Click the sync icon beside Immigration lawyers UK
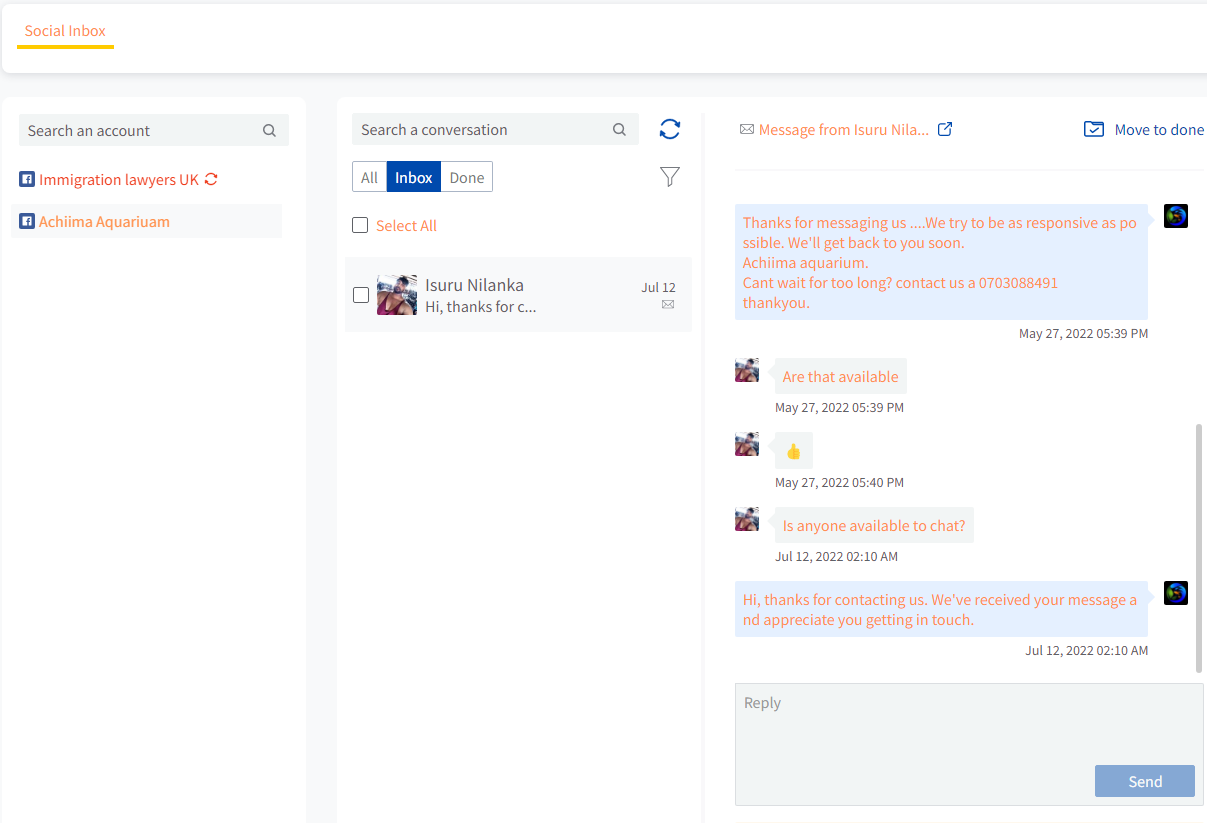Image resolution: width=1207 pixels, height=823 pixels. coord(211,180)
